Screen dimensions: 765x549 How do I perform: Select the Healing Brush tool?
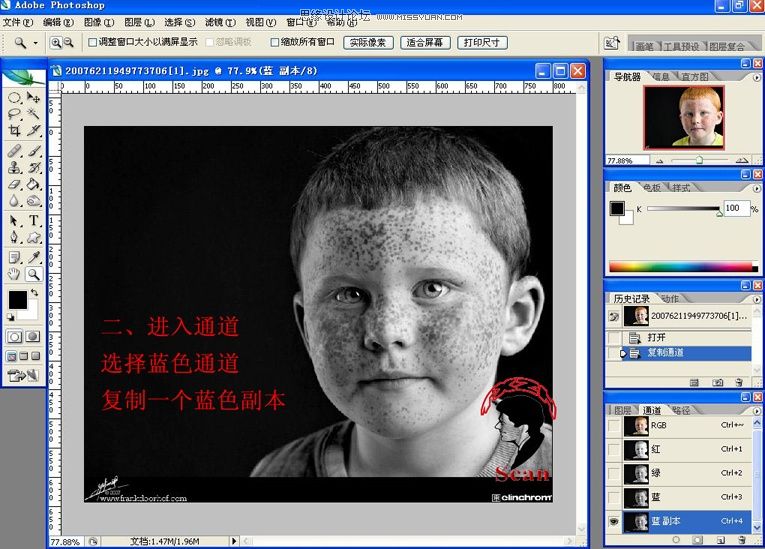pyautogui.click(x=15, y=151)
